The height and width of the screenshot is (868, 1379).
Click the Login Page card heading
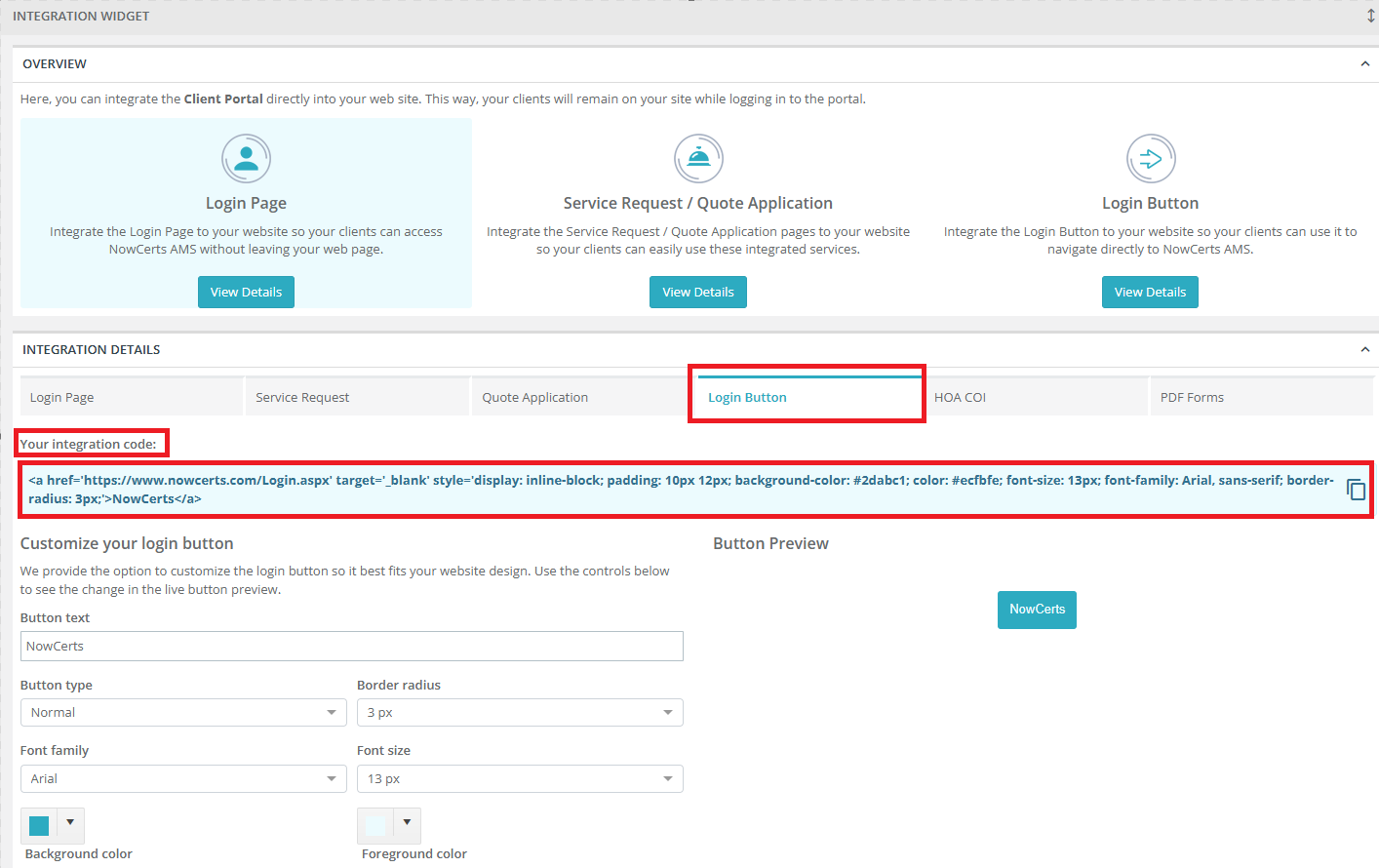246,203
